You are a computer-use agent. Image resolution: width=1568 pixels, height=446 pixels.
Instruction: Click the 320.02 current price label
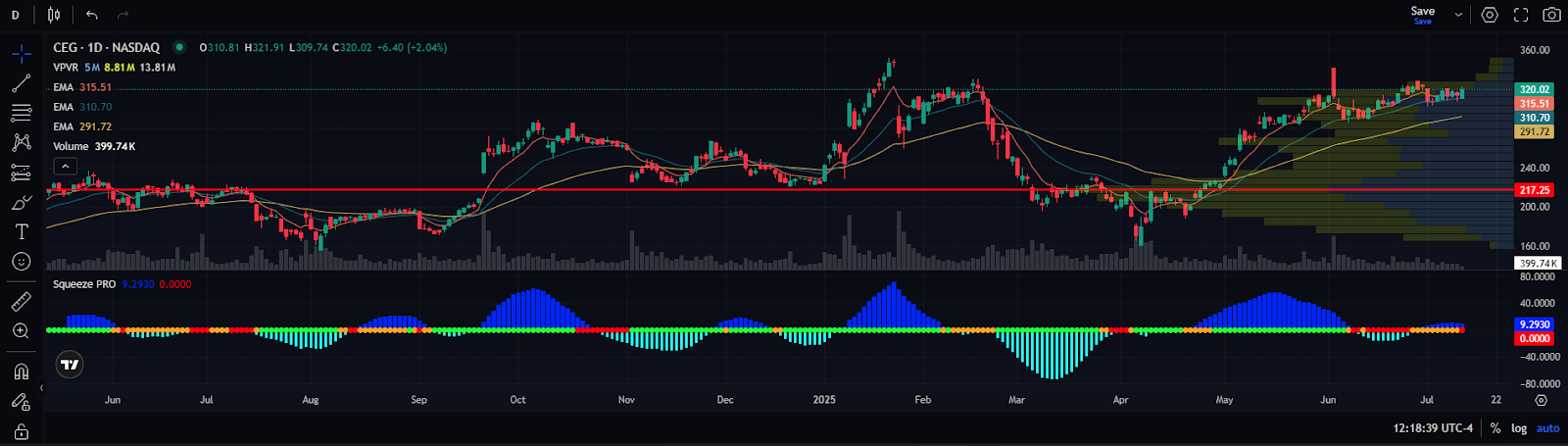click(1535, 89)
